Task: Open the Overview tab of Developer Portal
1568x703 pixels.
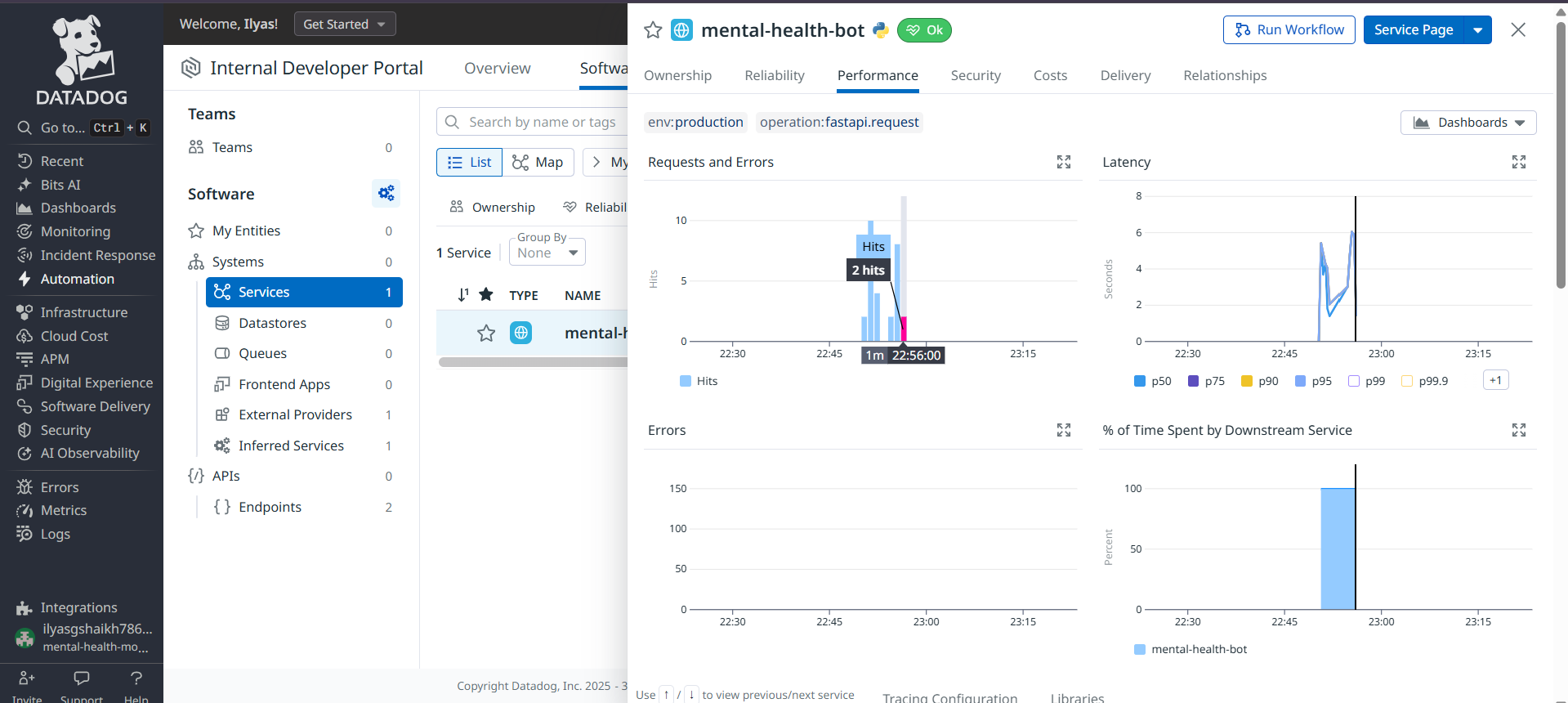Action: pyautogui.click(x=498, y=68)
